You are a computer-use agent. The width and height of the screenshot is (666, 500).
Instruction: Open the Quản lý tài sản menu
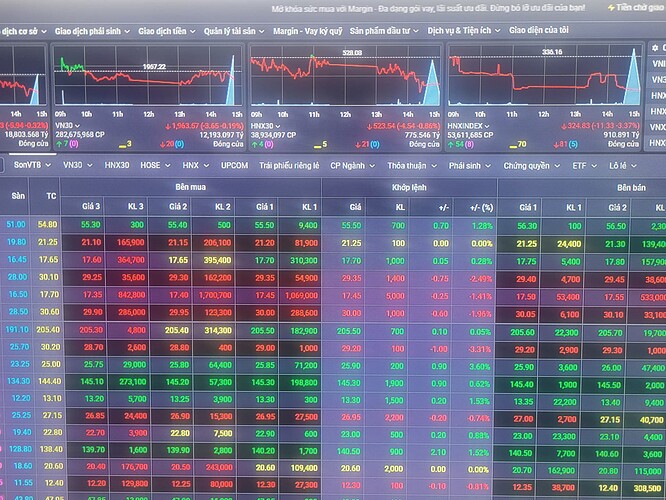coord(234,31)
